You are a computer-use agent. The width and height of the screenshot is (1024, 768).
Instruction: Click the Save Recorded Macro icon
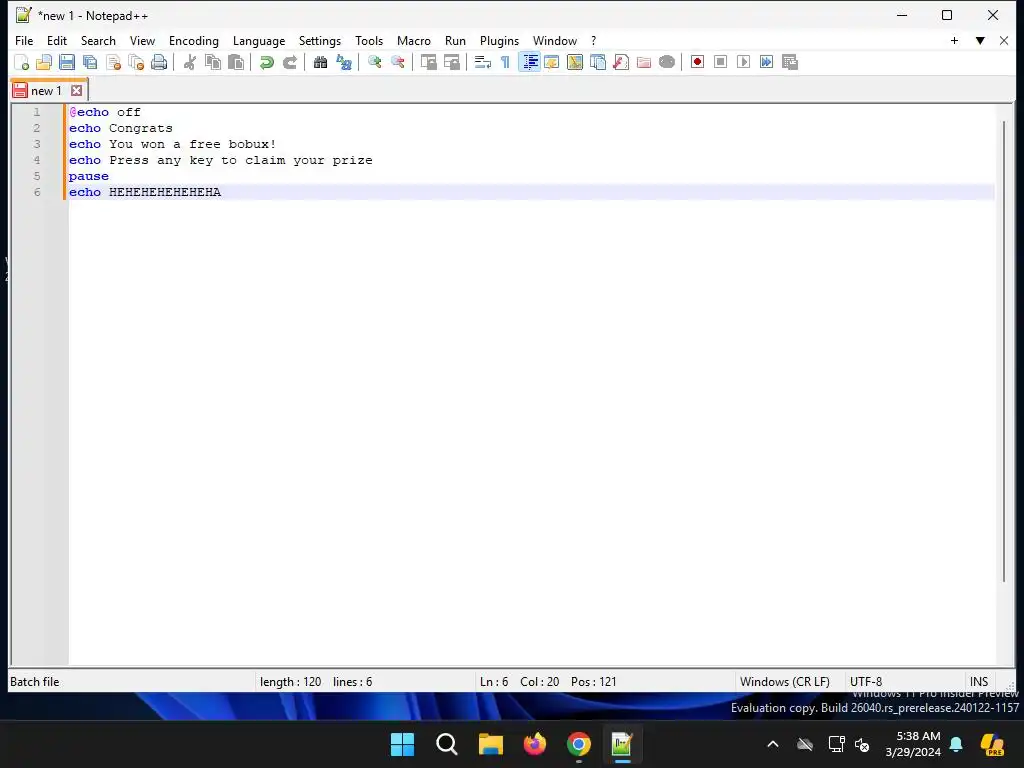[x=790, y=62]
